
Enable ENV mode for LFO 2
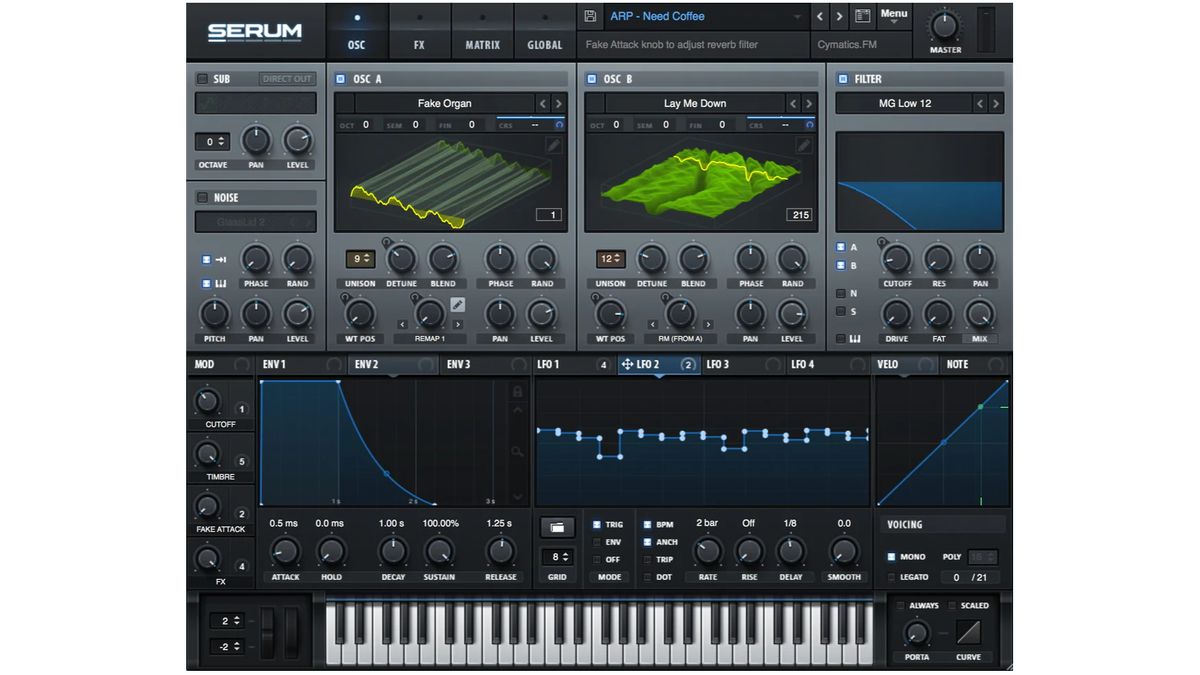(x=597, y=542)
